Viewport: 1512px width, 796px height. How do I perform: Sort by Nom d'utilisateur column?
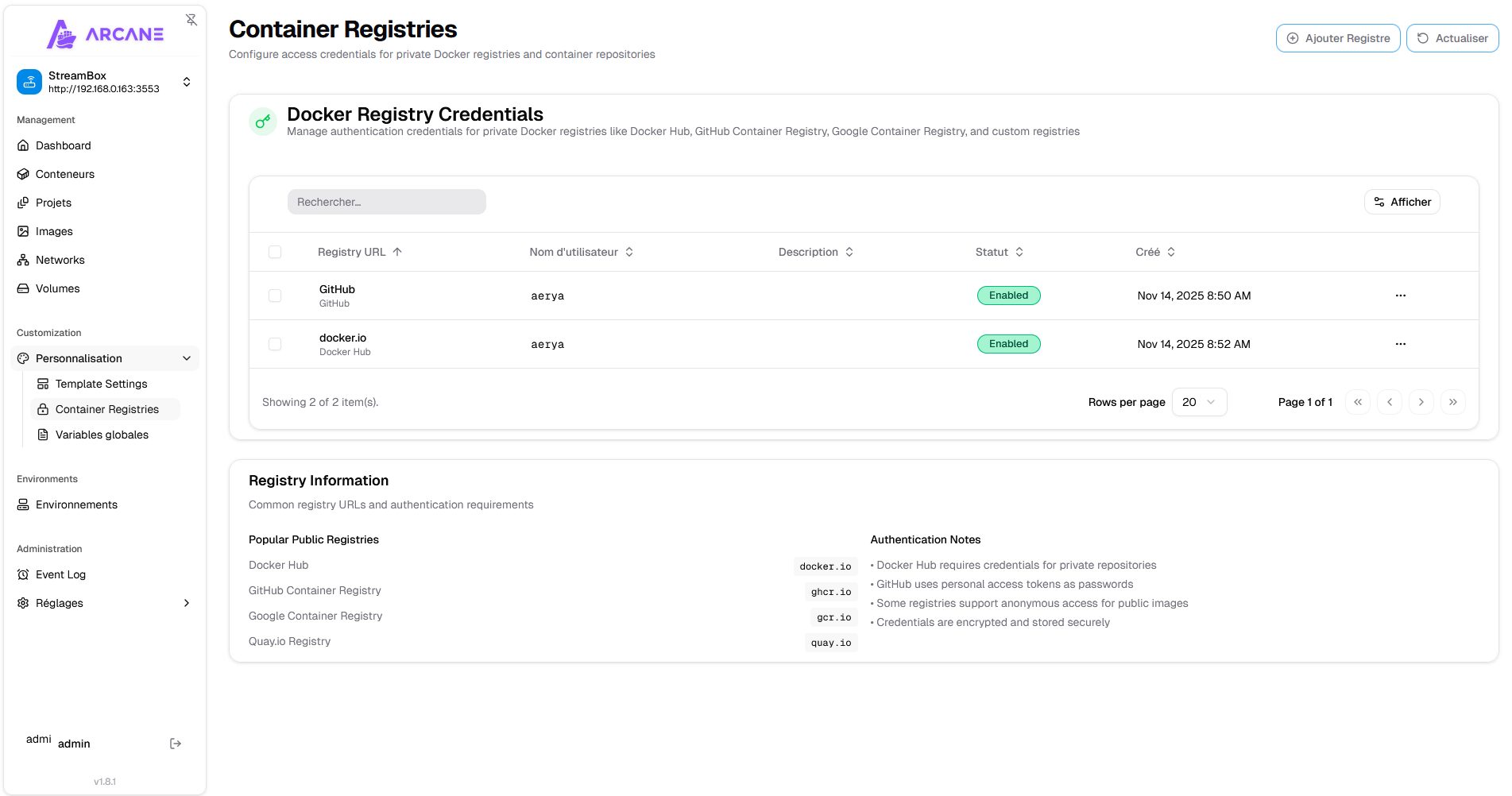coord(582,252)
